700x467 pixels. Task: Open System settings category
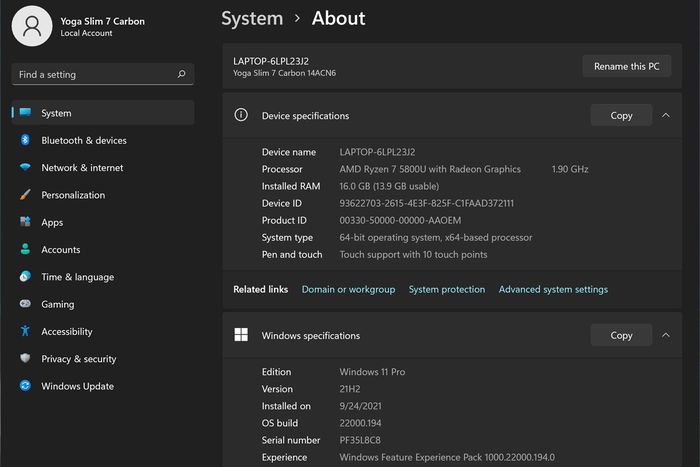103,113
